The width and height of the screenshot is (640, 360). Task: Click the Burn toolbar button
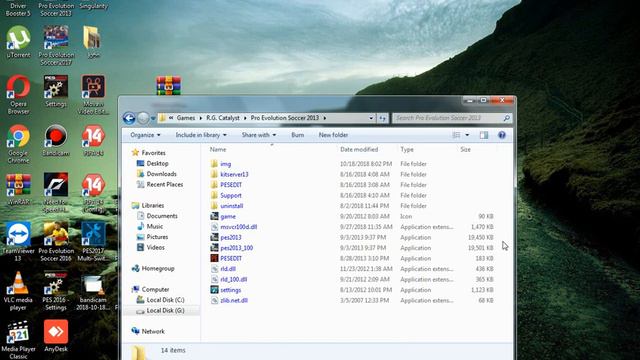tap(298, 135)
